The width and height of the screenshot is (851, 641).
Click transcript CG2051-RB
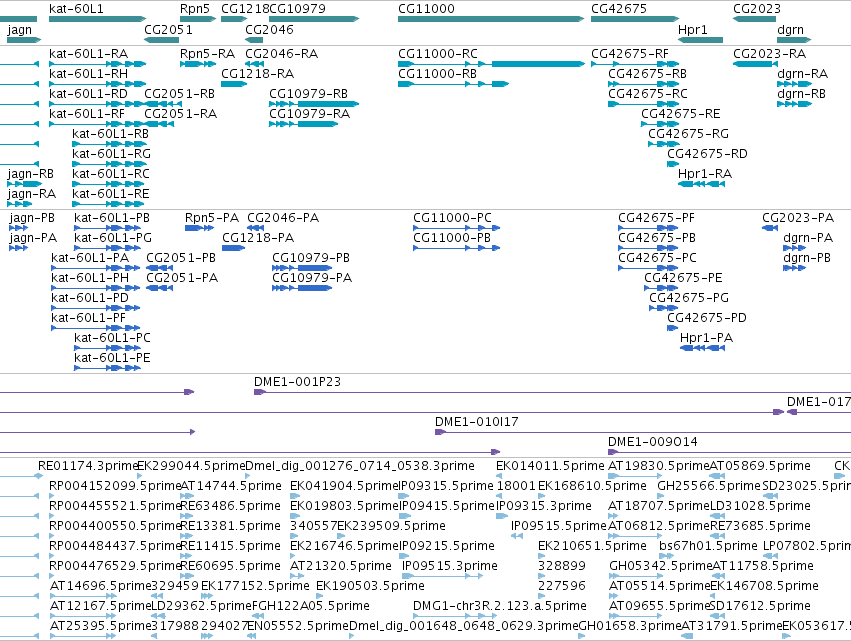(162, 104)
